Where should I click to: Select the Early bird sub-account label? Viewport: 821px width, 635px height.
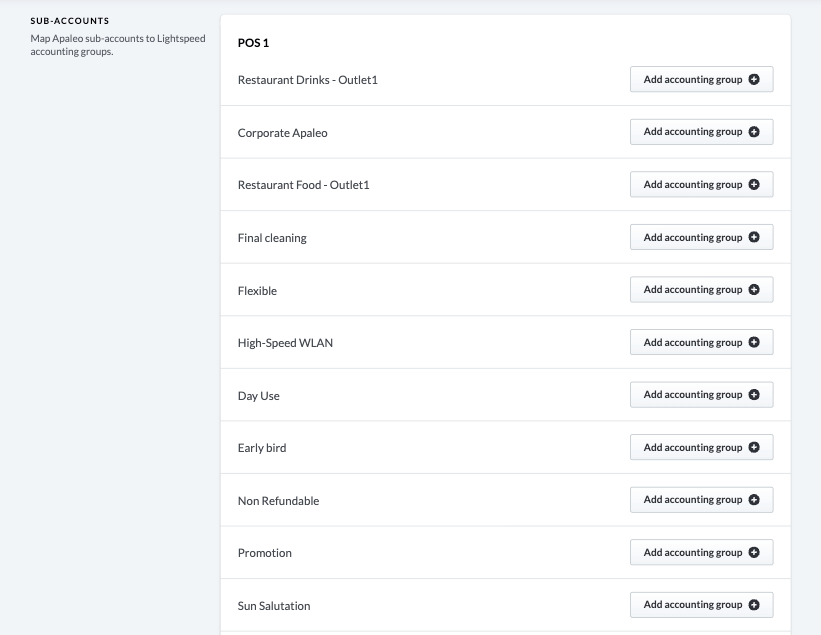pos(261,447)
